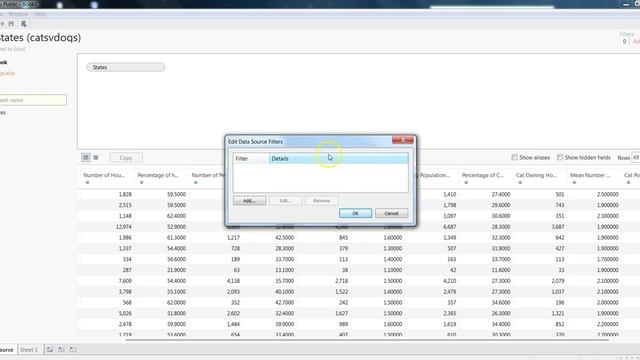Click the Copy button above the data grid
The image size is (640, 360).
(126, 158)
